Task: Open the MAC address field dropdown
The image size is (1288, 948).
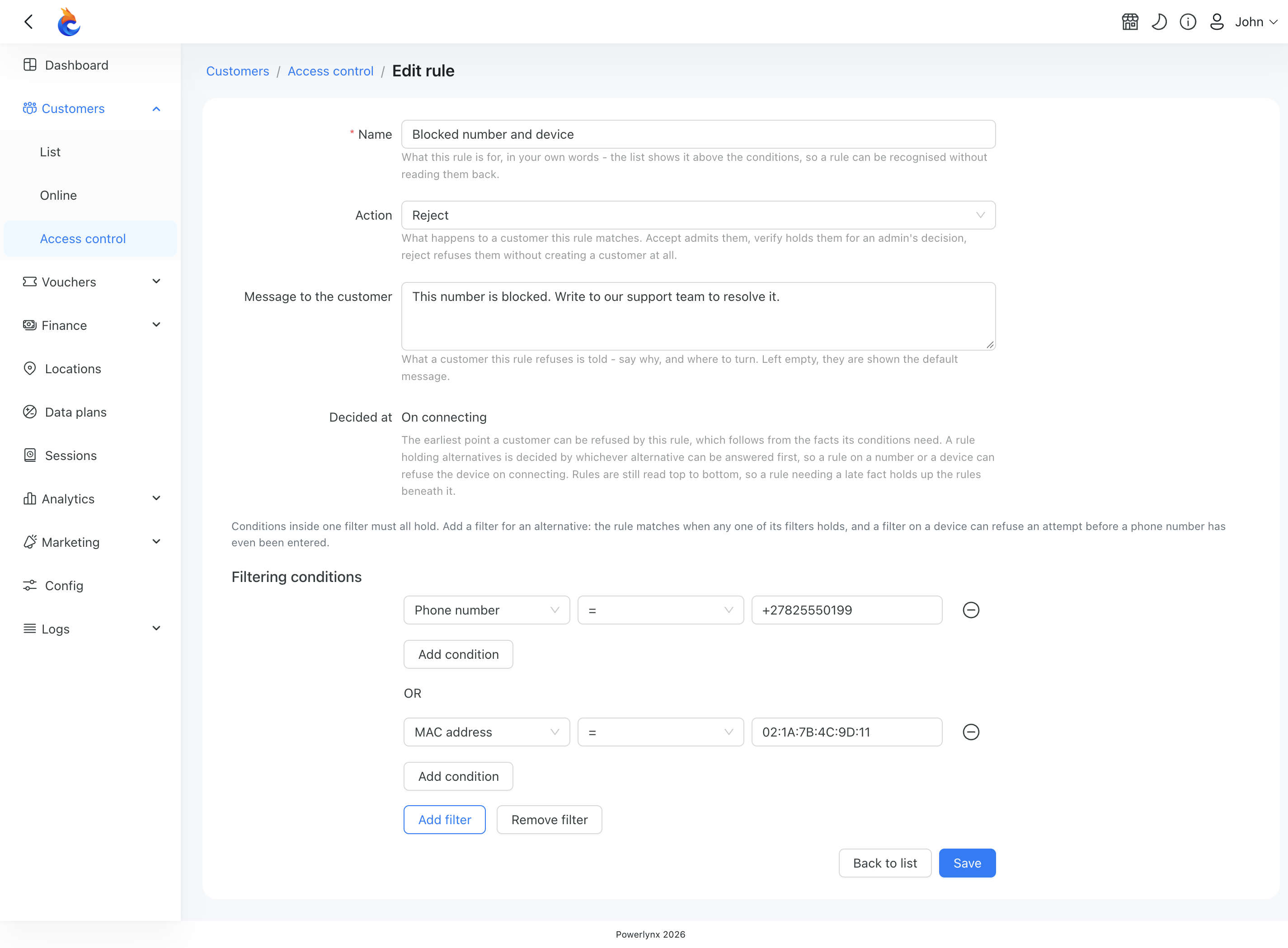Action: 487,732
